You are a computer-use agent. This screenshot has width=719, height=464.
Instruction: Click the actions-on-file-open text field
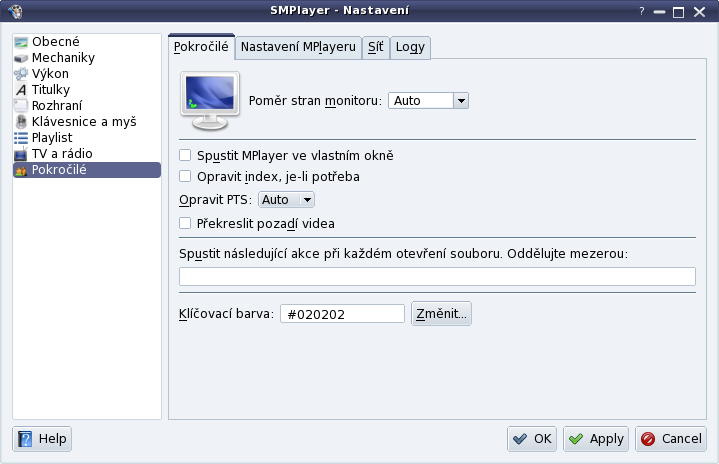pyautogui.click(x=437, y=276)
